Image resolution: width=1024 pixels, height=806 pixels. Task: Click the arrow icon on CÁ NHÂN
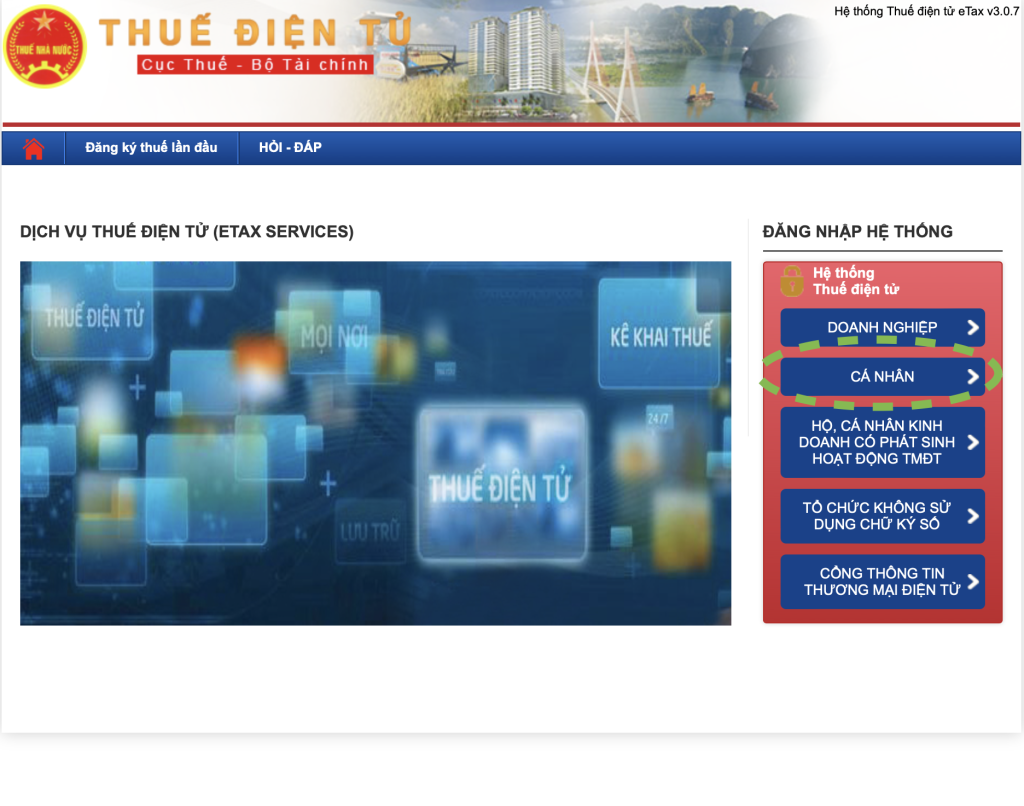pos(972,377)
